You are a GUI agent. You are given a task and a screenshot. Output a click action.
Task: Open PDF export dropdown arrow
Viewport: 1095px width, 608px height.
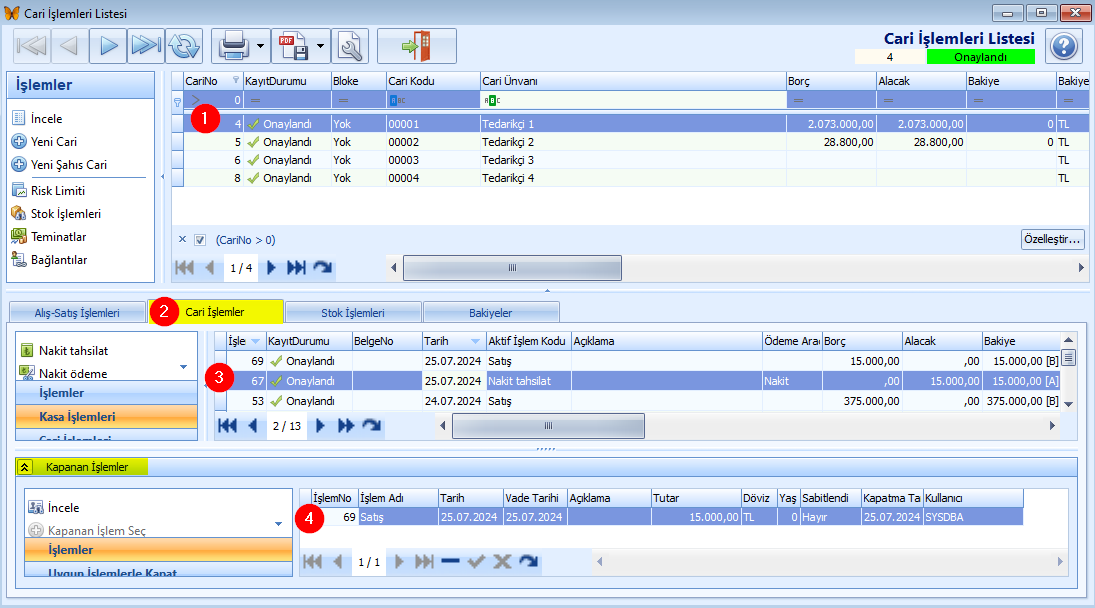click(321, 46)
